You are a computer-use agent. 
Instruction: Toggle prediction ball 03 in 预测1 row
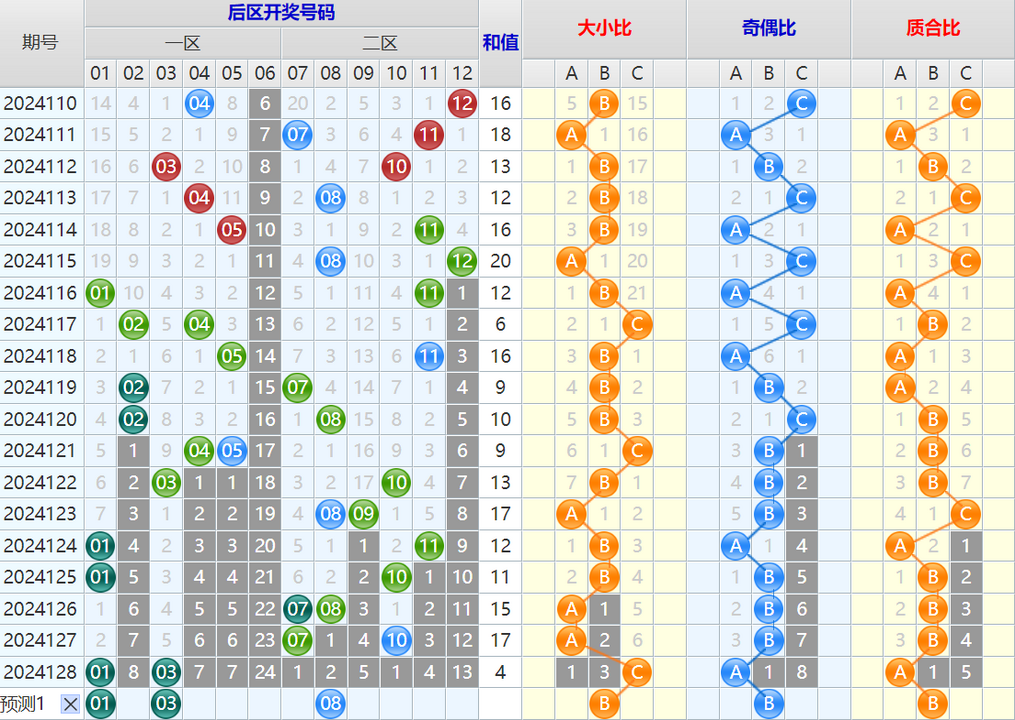(x=166, y=704)
